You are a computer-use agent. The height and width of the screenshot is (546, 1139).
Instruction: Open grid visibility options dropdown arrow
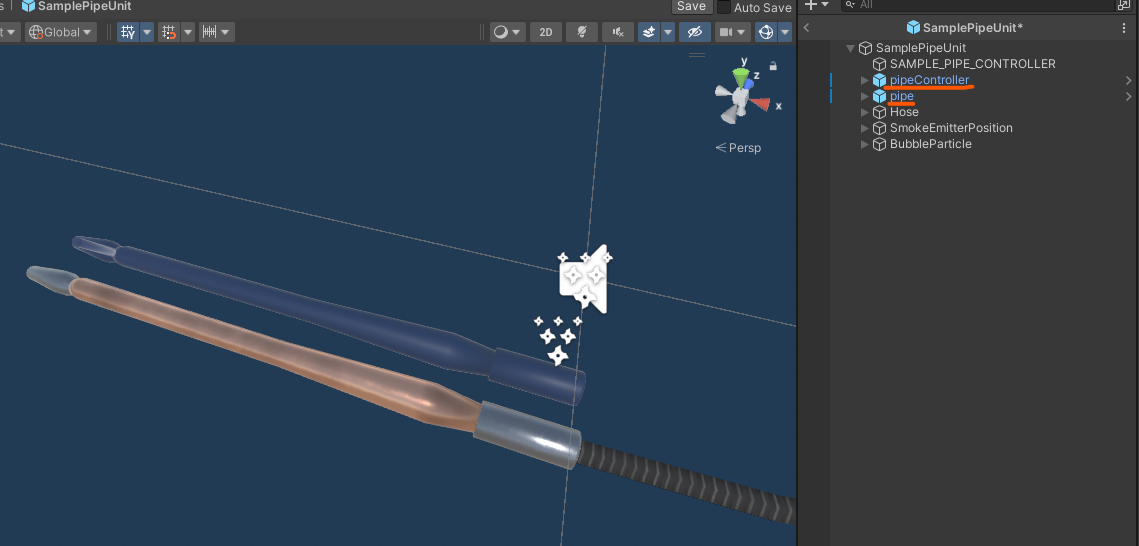point(147,32)
